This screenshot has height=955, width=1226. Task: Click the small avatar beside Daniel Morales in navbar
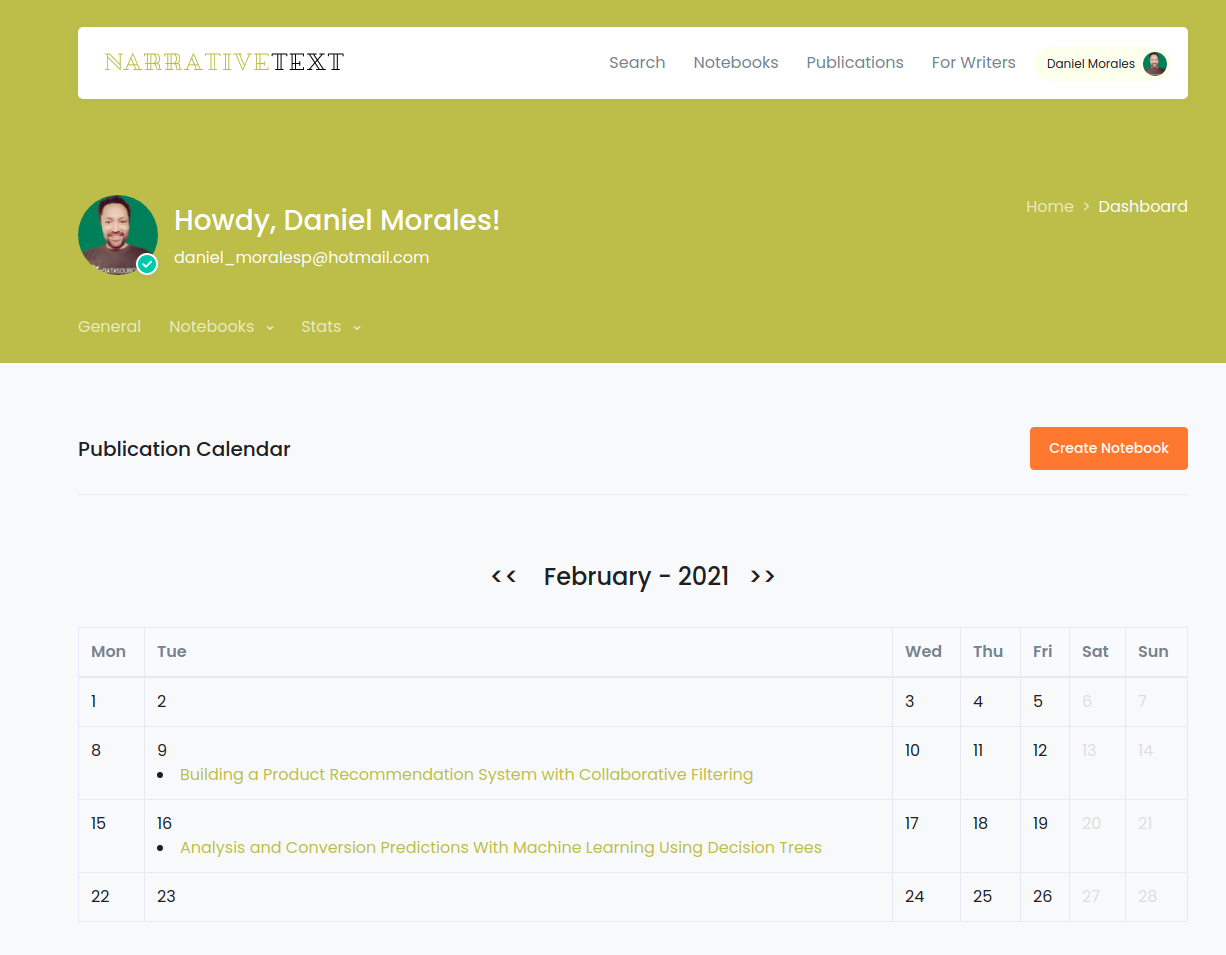(1155, 63)
